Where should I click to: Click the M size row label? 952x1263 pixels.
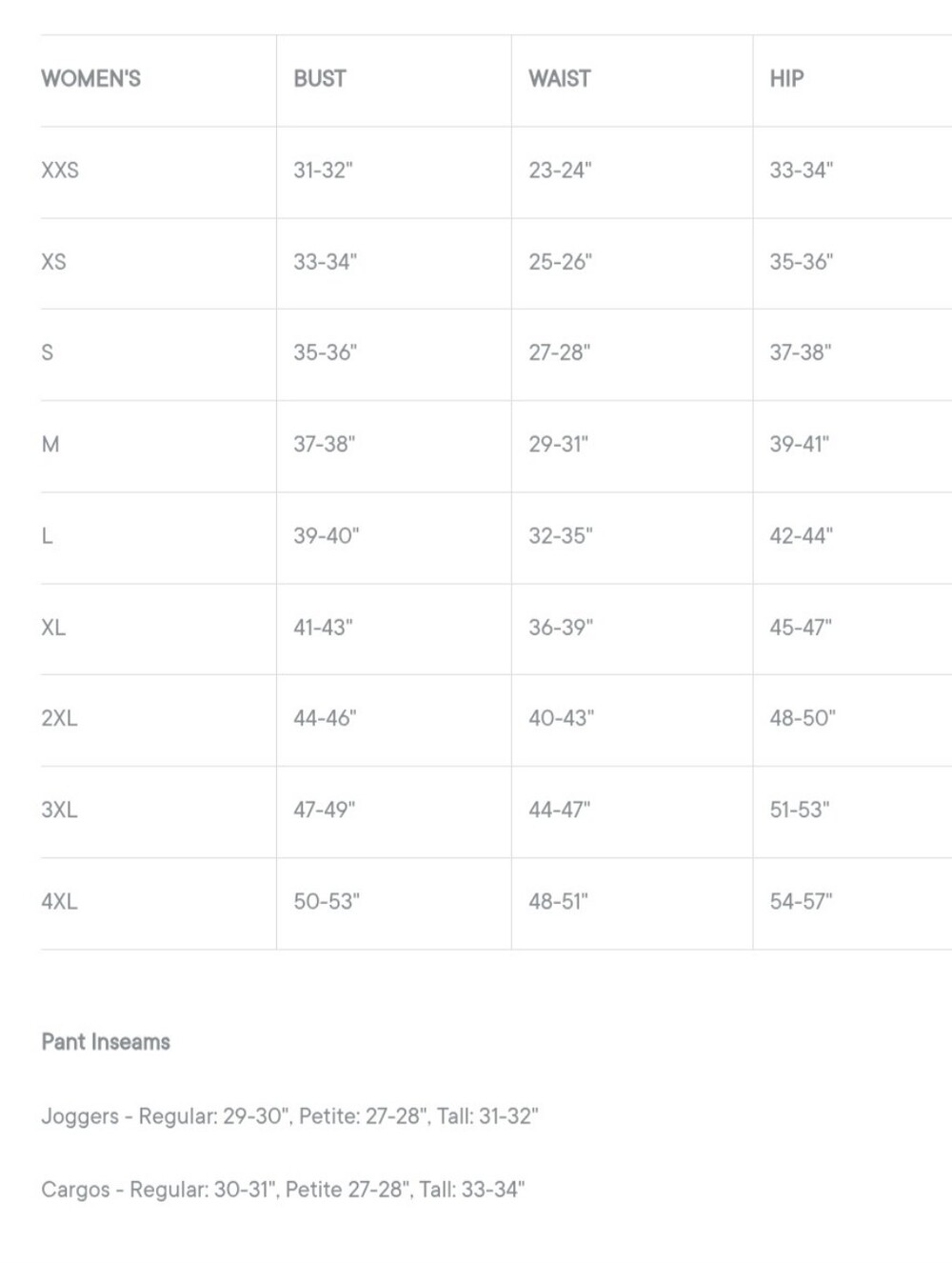point(50,445)
